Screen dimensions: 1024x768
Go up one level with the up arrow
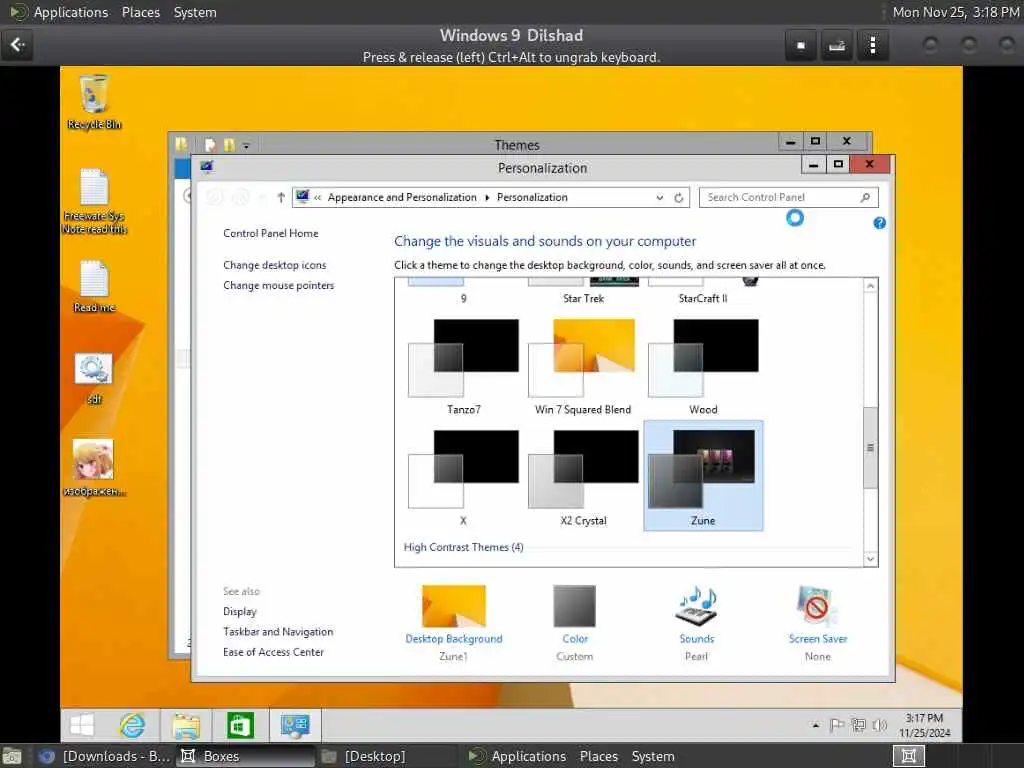pos(281,197)
